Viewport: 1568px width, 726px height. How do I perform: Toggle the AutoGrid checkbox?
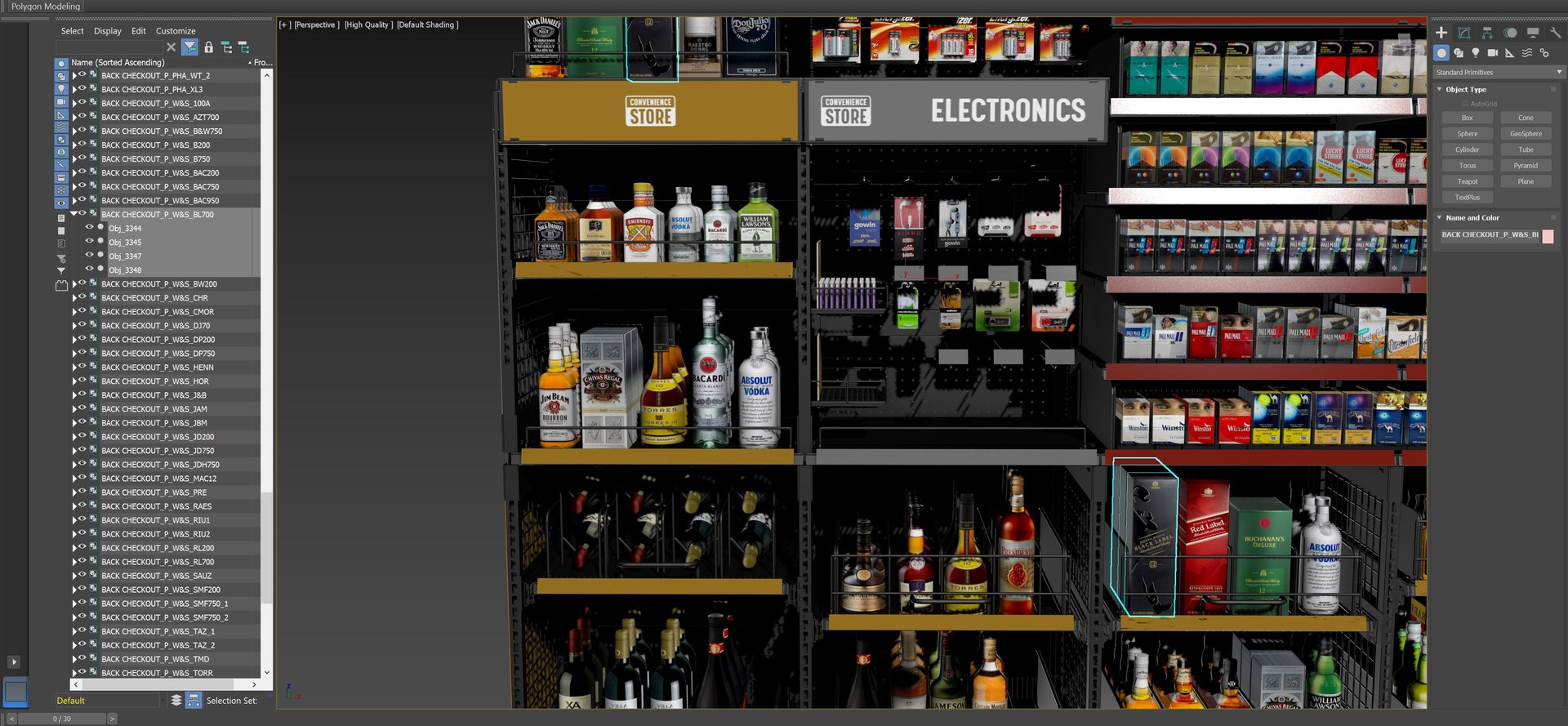tap(1465, 104)
